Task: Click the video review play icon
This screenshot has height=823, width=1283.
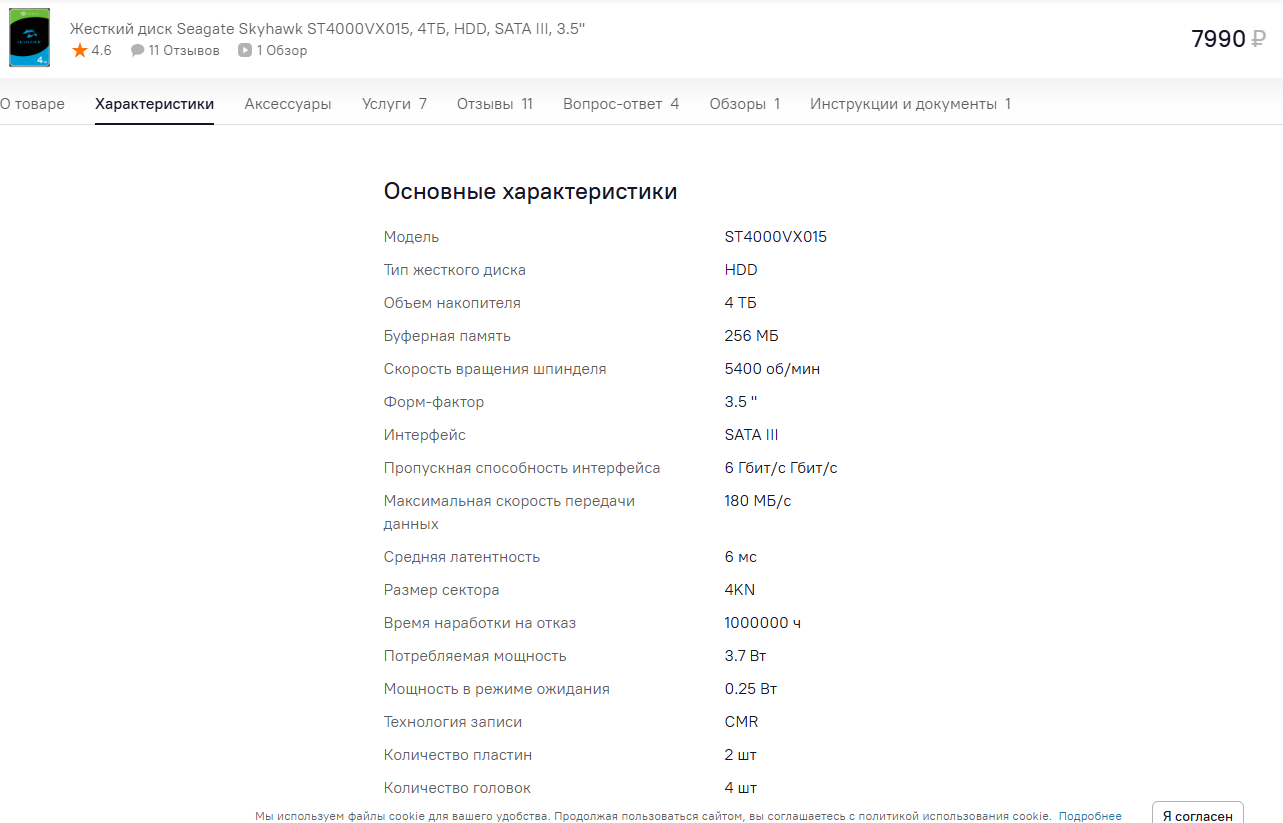Action: tap(245, 50)
